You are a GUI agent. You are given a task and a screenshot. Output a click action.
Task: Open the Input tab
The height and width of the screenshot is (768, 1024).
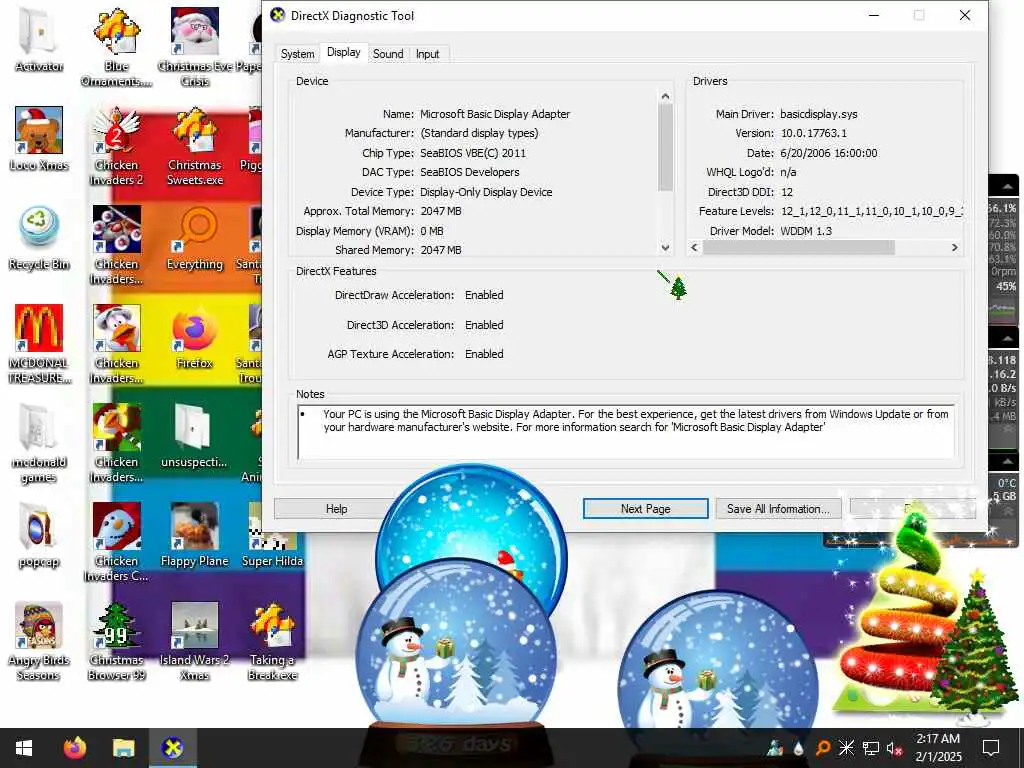click(x=427, y=54)
